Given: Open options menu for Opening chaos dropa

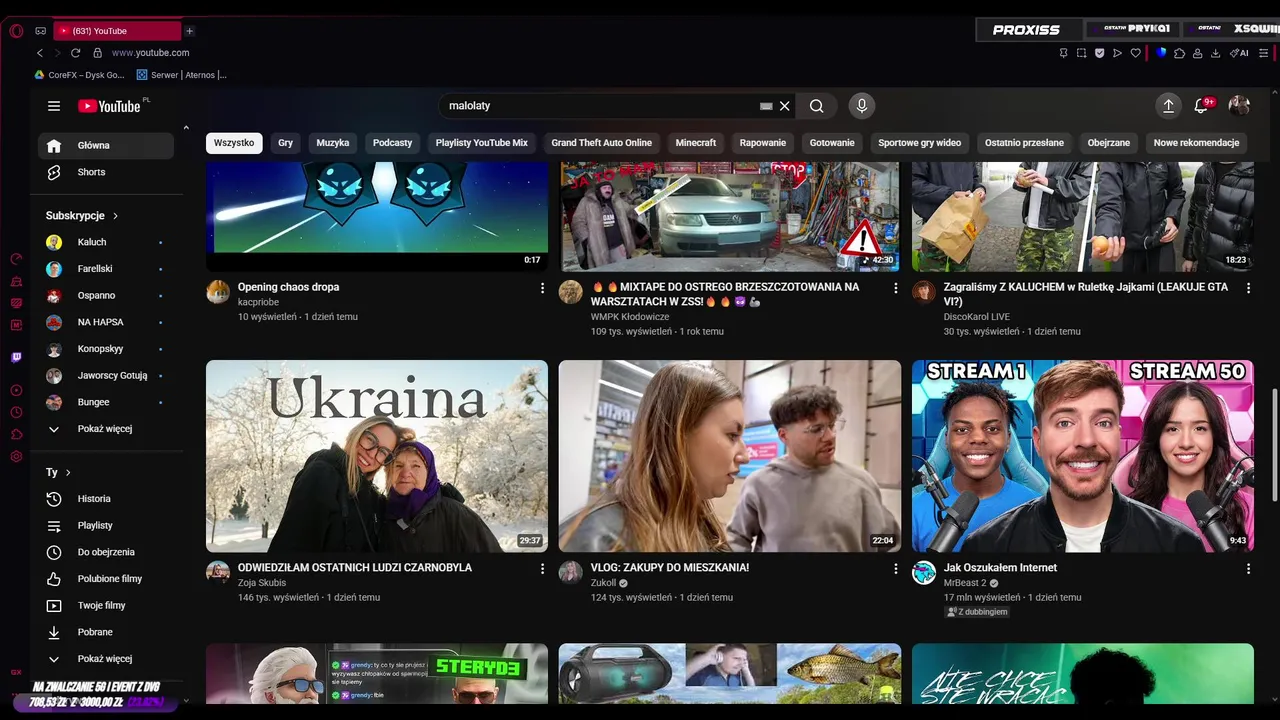Looking at the screenshot, I should (x=543, y=288).
